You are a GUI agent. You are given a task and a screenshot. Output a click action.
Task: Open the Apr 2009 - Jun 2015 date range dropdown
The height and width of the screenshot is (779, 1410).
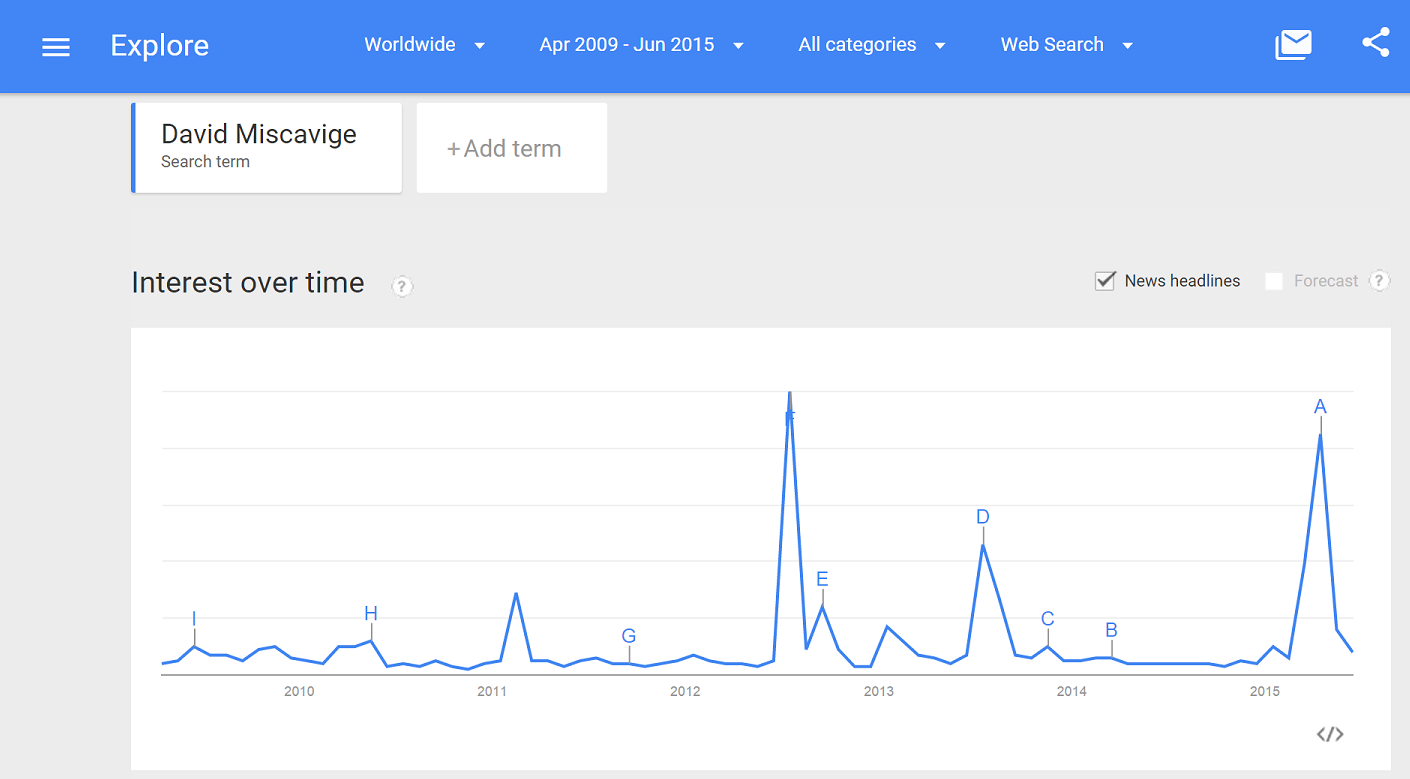click(641, 45)
